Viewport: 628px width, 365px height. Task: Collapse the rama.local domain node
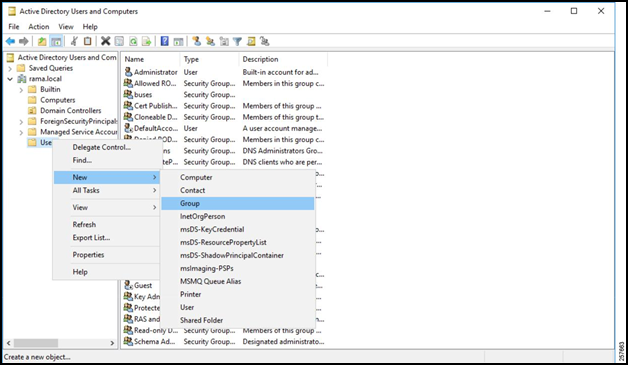pos(10,79)
